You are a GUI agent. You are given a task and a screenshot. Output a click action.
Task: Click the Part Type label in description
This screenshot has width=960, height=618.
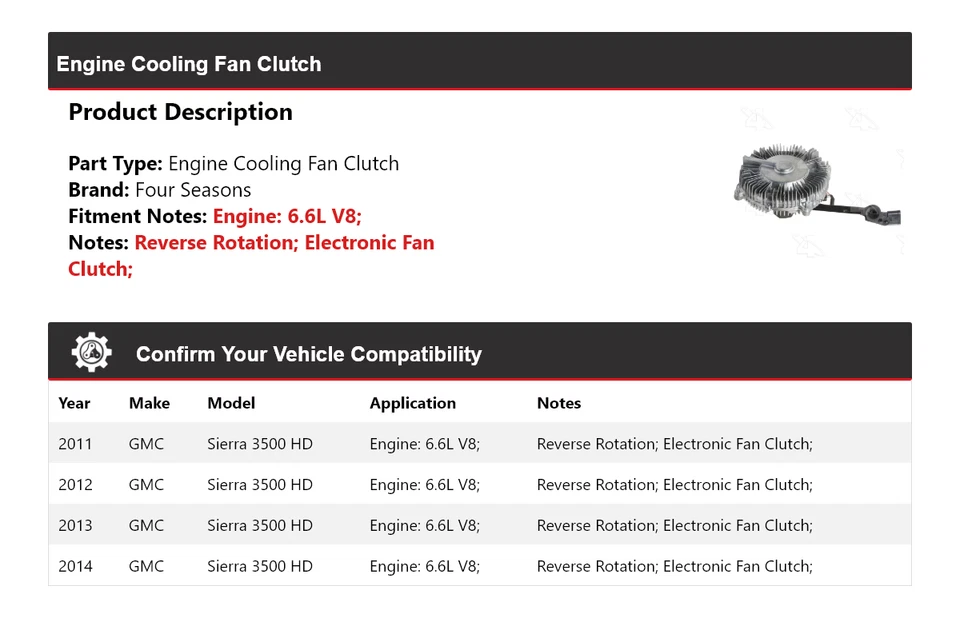click(115, 164)
